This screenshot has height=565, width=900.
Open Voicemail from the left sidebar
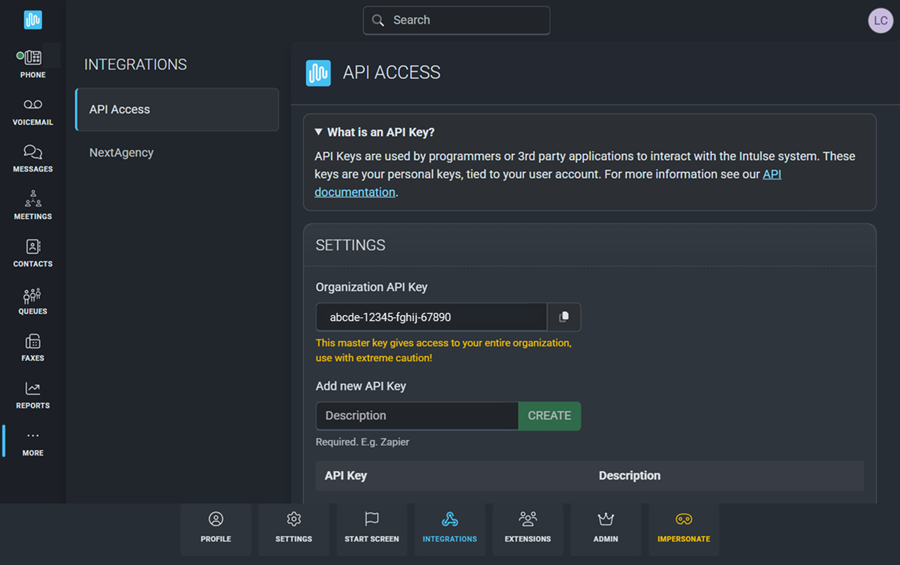32,111
